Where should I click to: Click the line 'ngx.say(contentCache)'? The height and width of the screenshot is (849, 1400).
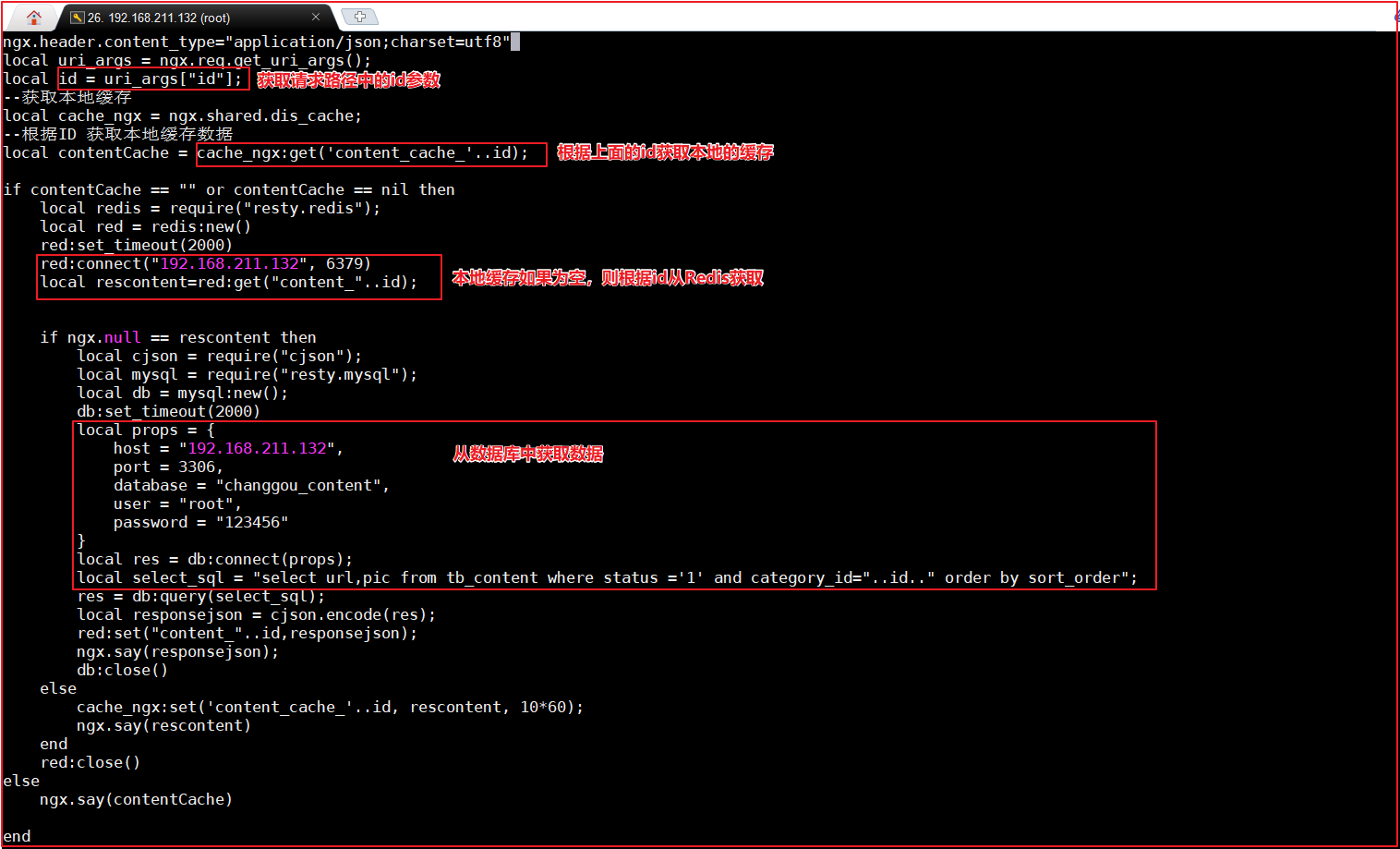(137, 799)
